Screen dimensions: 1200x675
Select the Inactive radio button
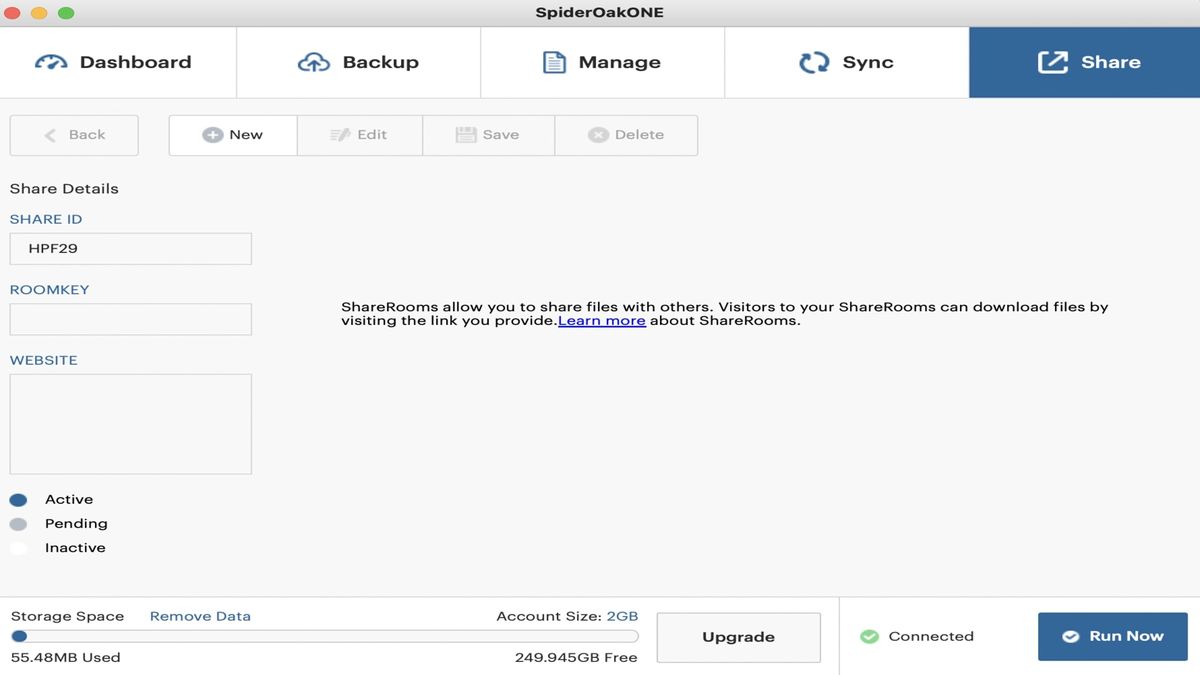point(18,547)
